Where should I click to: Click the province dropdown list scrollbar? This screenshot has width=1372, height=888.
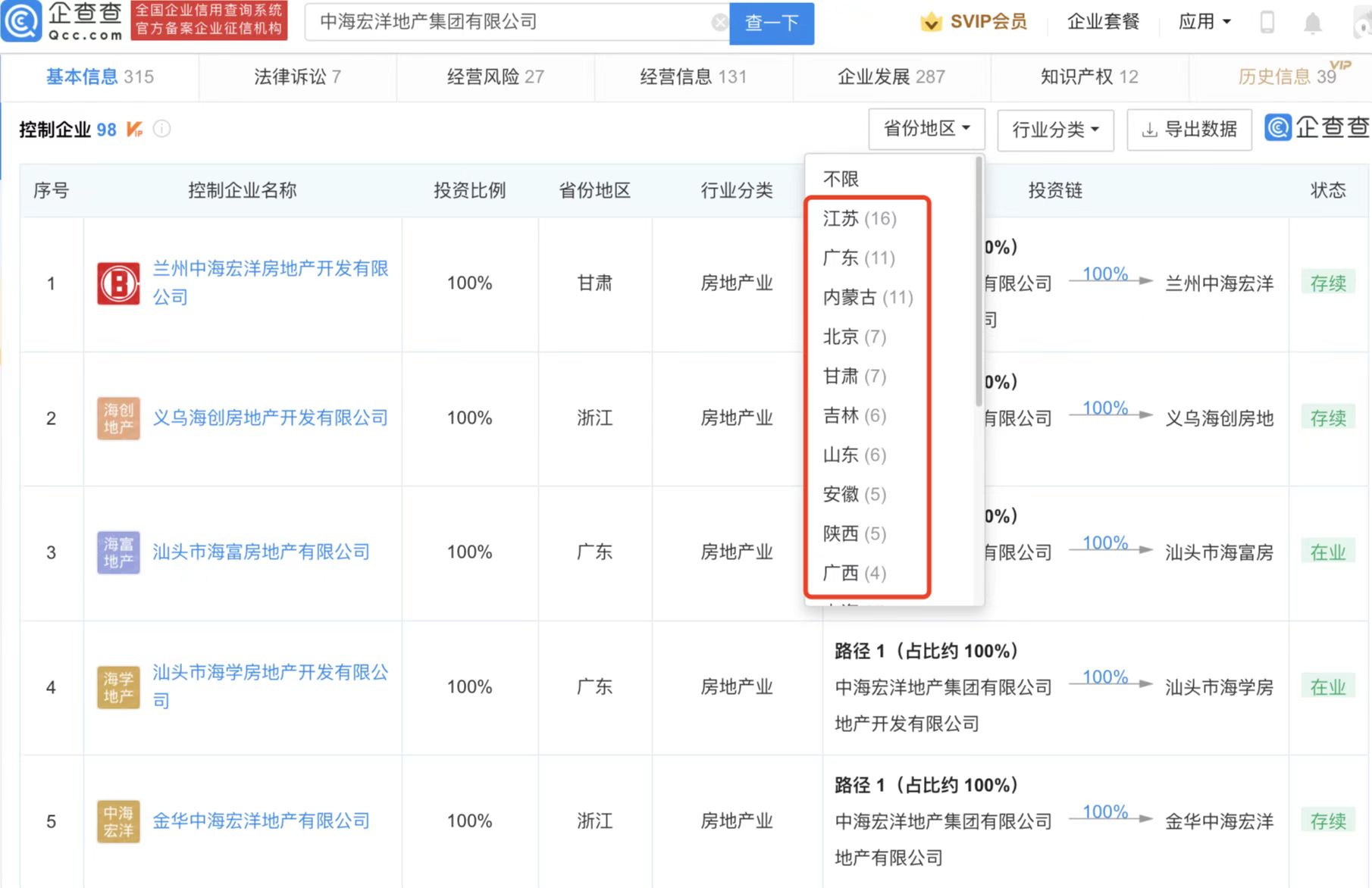pyautogui.click(x=979, y=280)
